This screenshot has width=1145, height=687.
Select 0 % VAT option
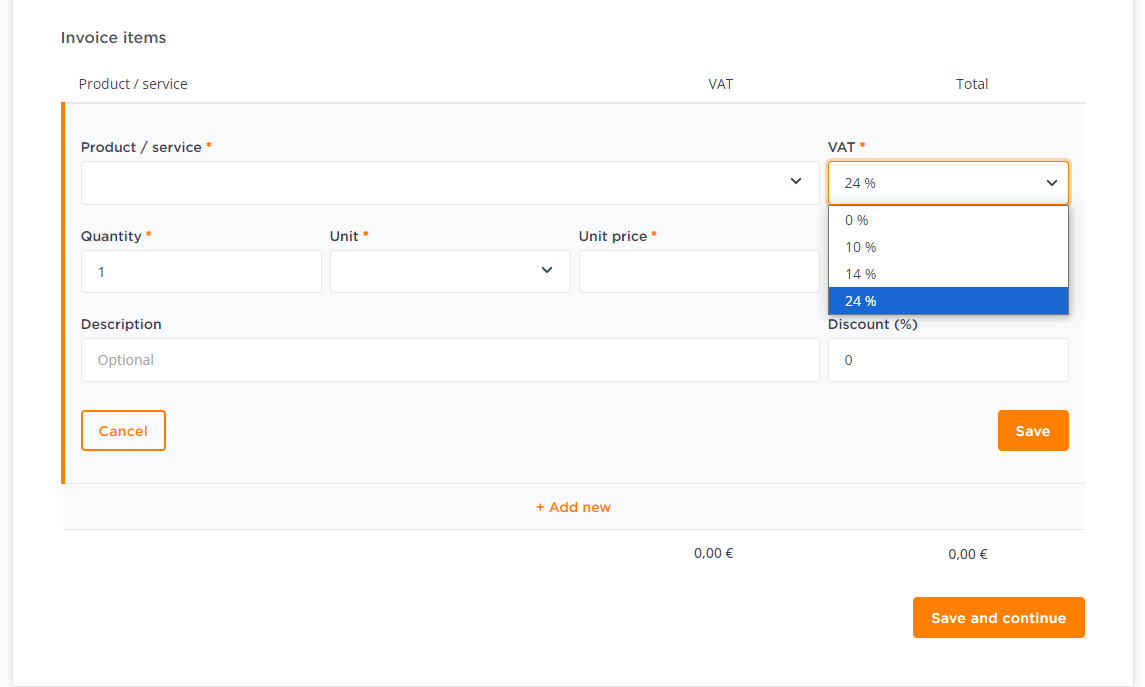pos(948,220)
